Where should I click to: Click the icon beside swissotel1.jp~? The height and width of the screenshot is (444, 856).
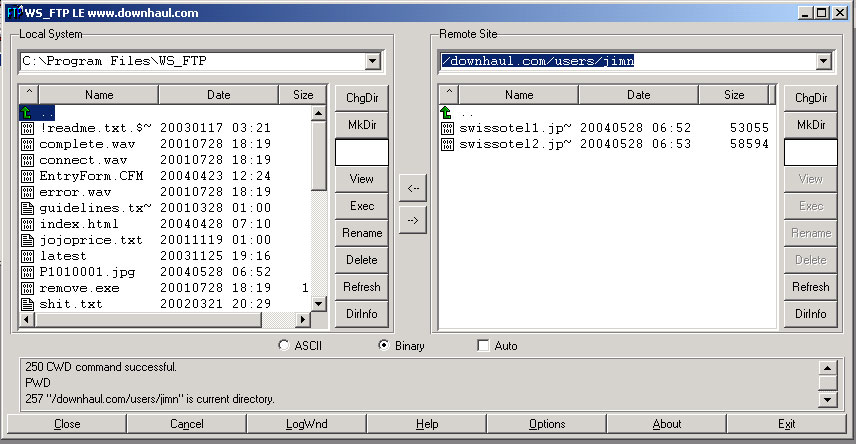447,128
